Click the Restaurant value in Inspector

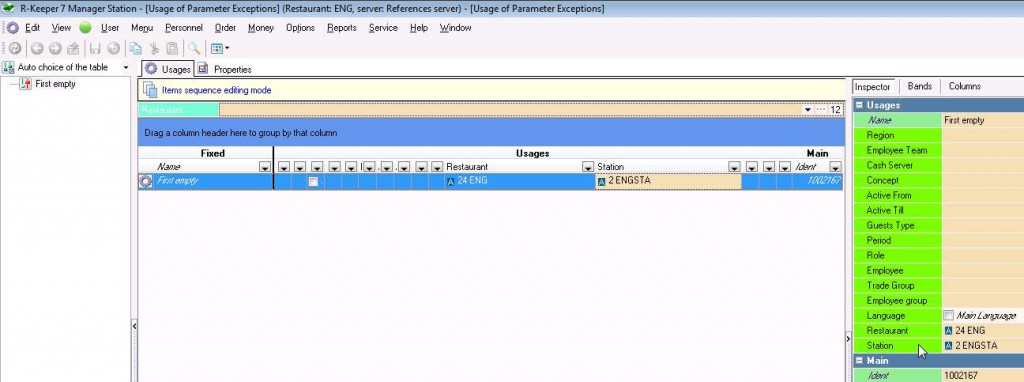[x=983, y=330]
